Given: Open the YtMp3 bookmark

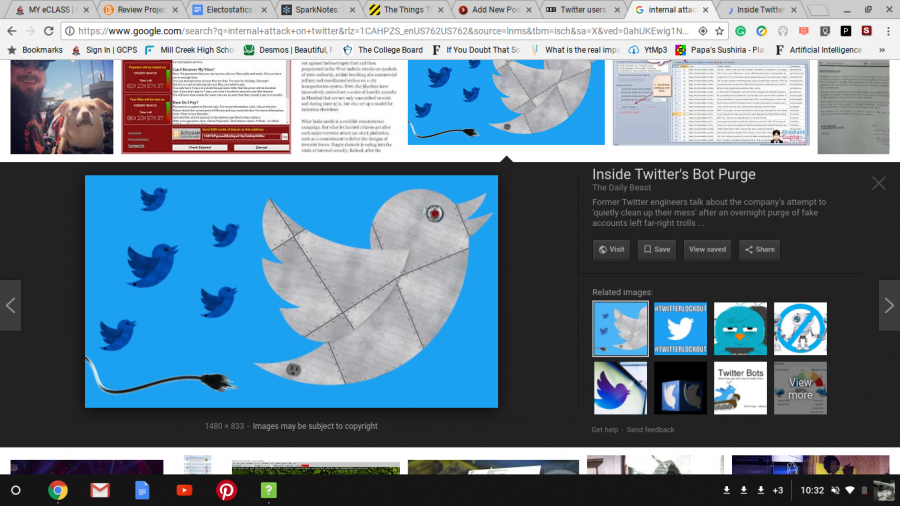Looking at the screenshot, I should (648, 50).
